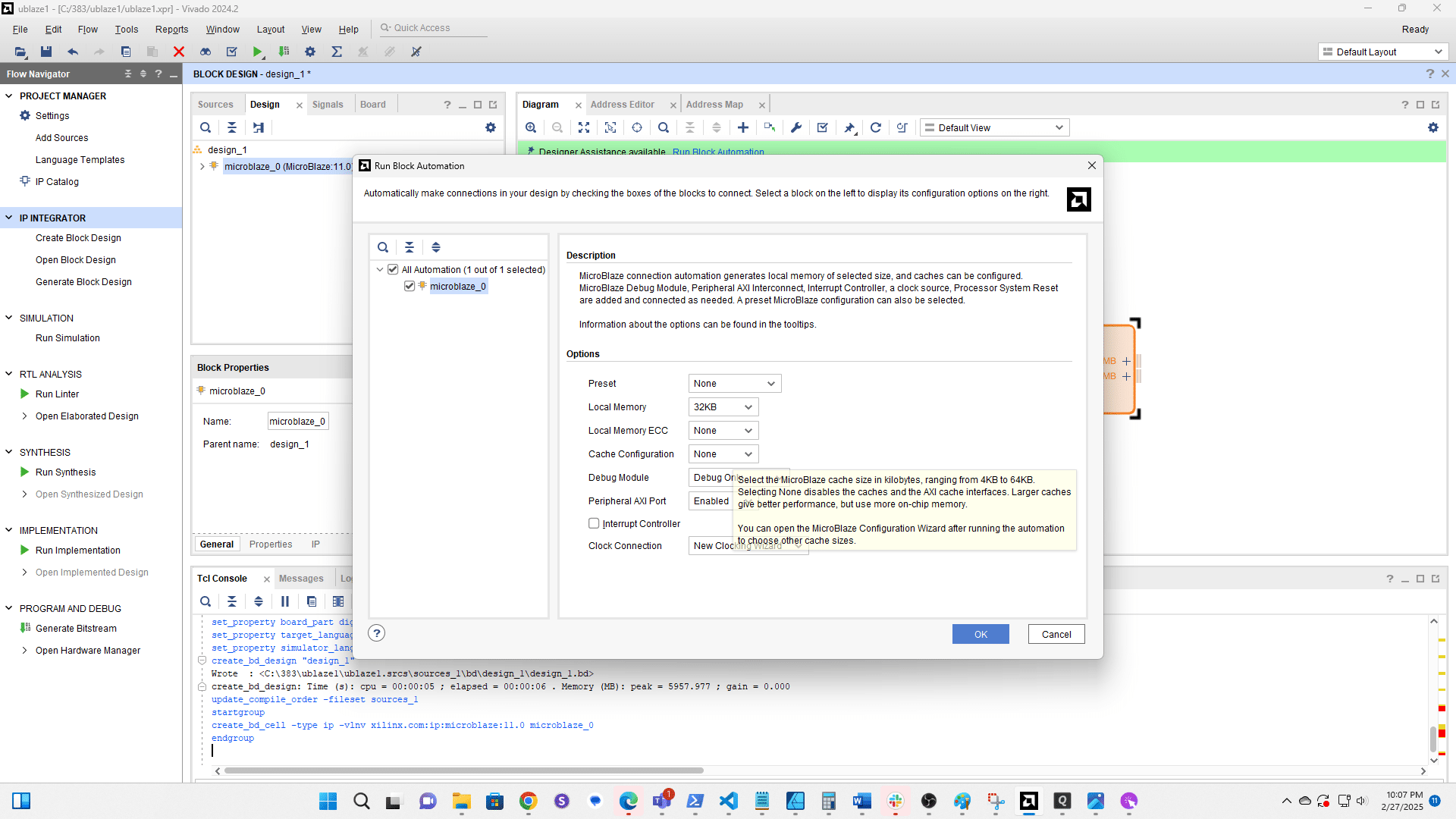
Task: Click the OK button in Run Block Automation
Action: click(x=980, y=634)
